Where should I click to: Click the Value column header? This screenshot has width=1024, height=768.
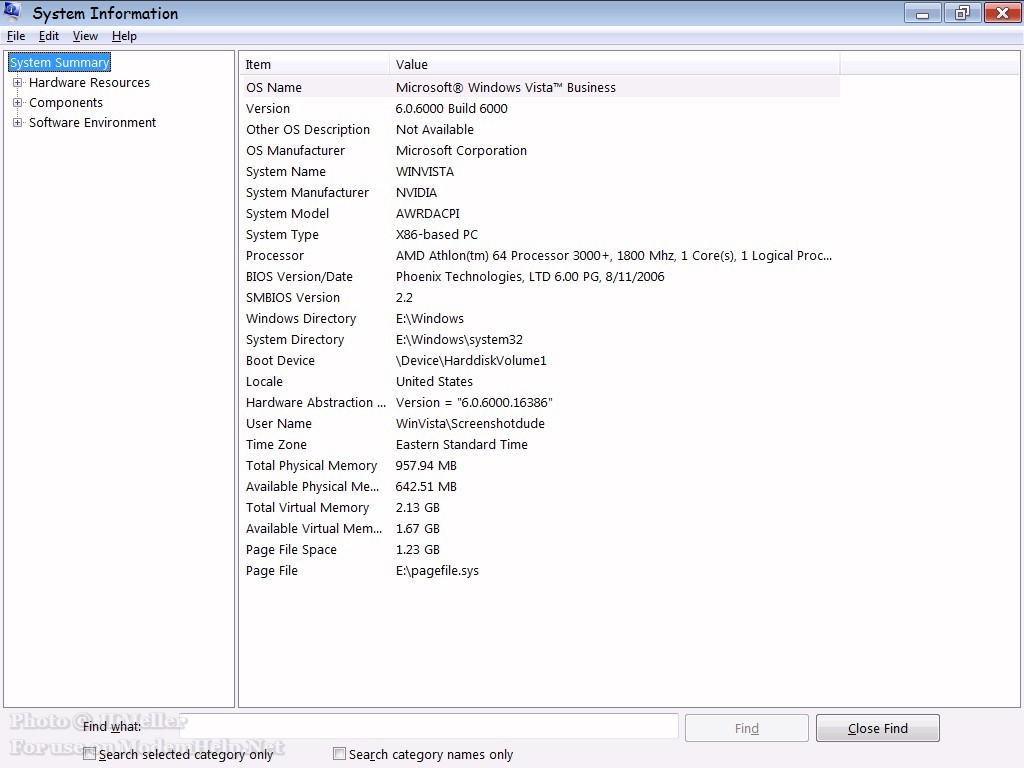coord(614,64)
